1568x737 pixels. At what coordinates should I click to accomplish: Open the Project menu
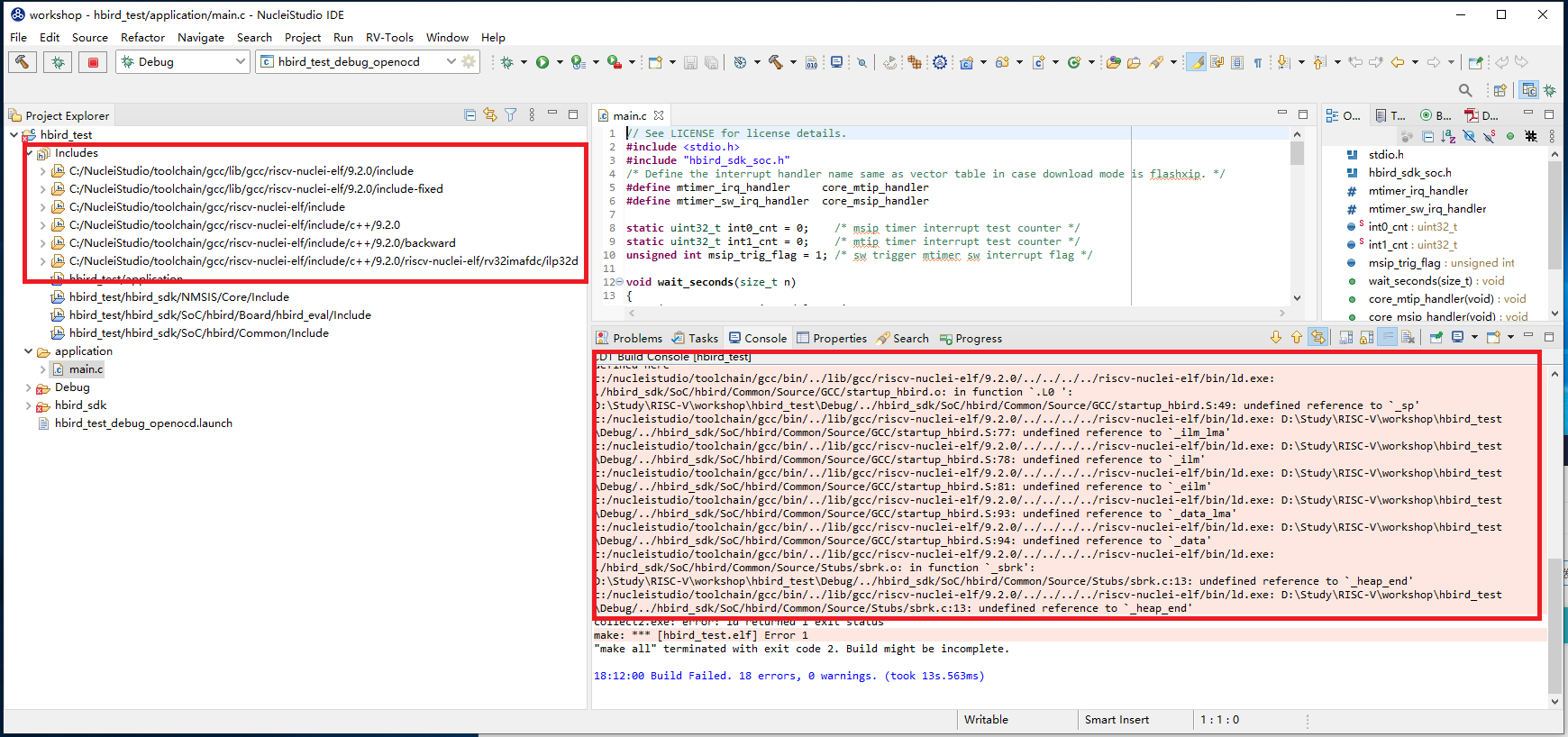point(303,37)
